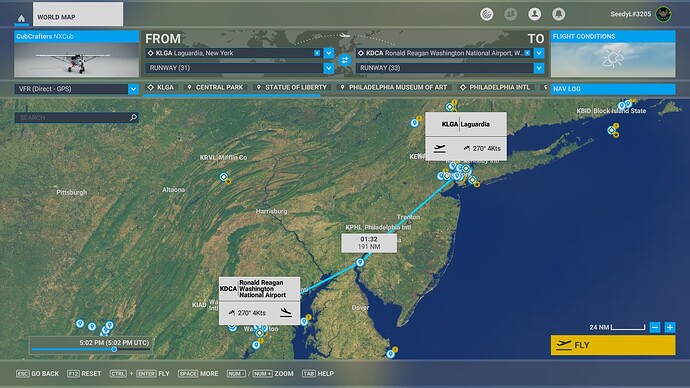
Task: Click the KBID Block Island State label
Action: [611, 111]
